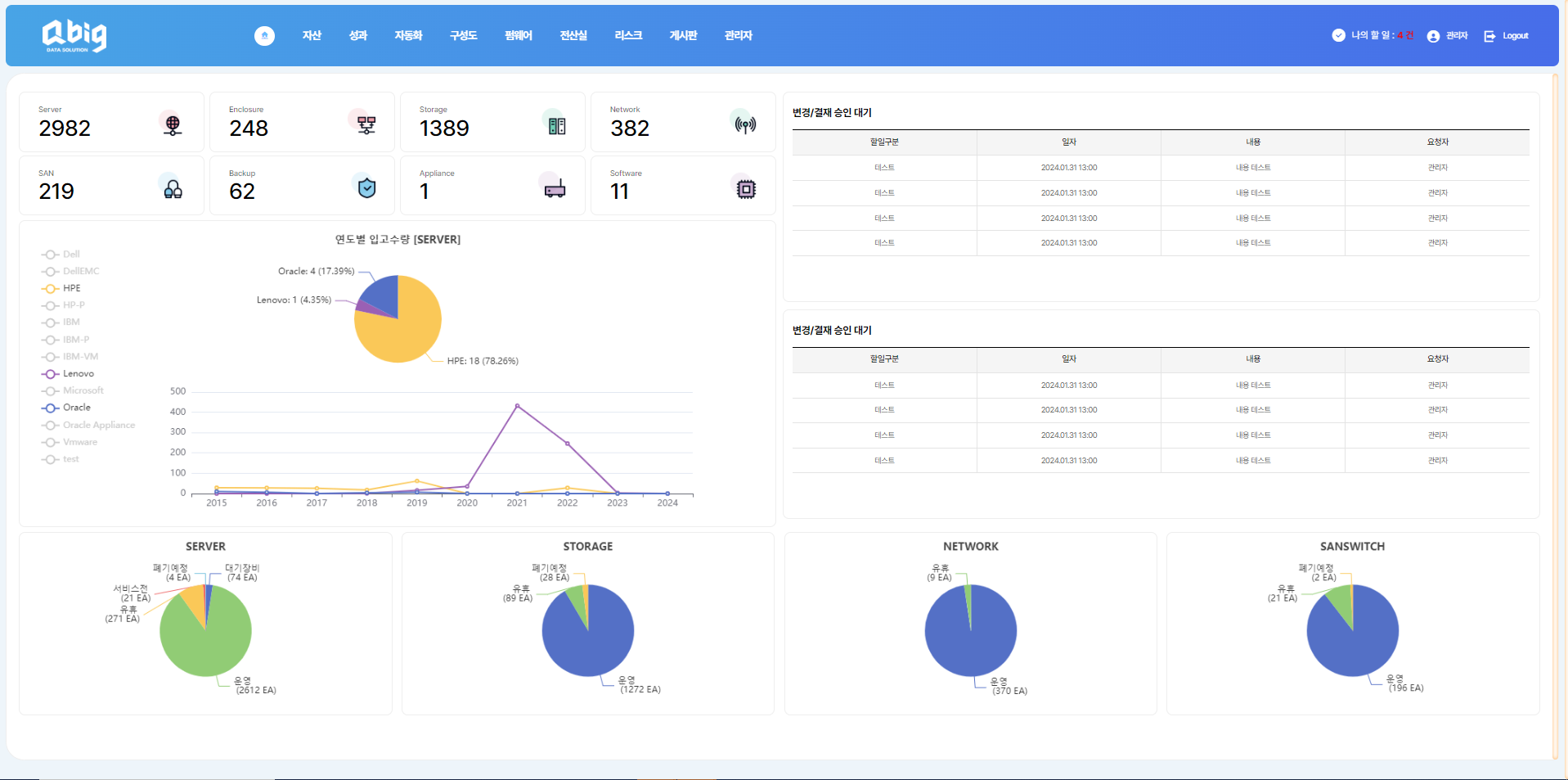Toggle Dell series in chart legend
Viewport: 1568px width, 780px height.
[61, 255]
